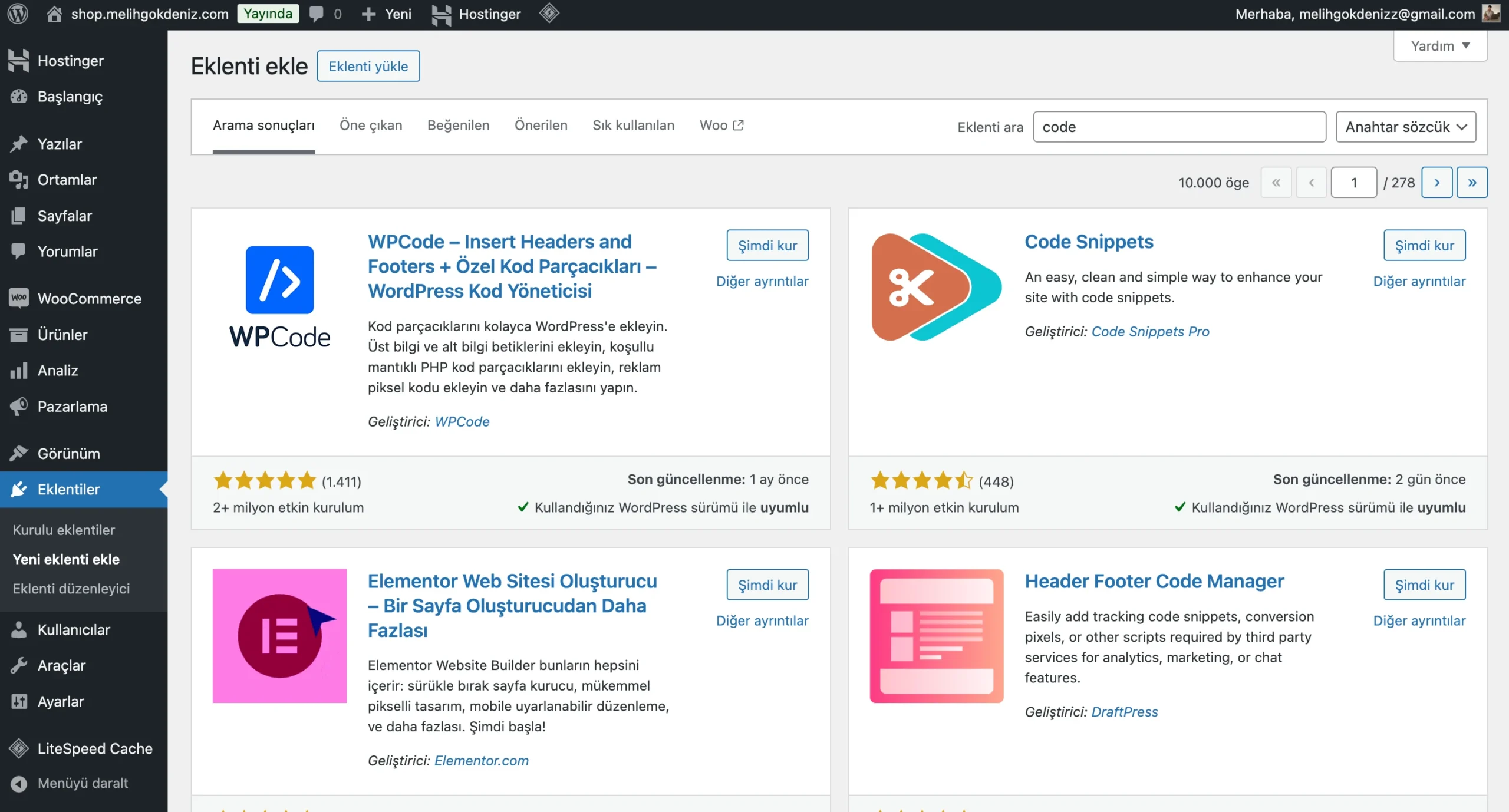Open Diğer ayrıntılar for Elementor
This screenshot has width=1509, height=812.
(x=762, y=620)
